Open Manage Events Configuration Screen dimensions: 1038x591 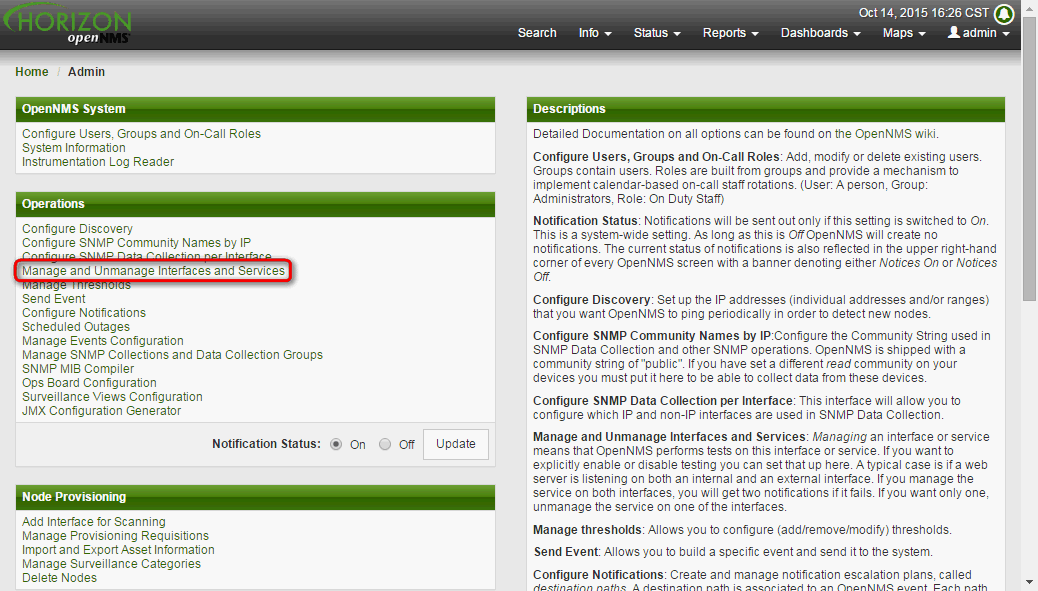(x=103, y=340)
